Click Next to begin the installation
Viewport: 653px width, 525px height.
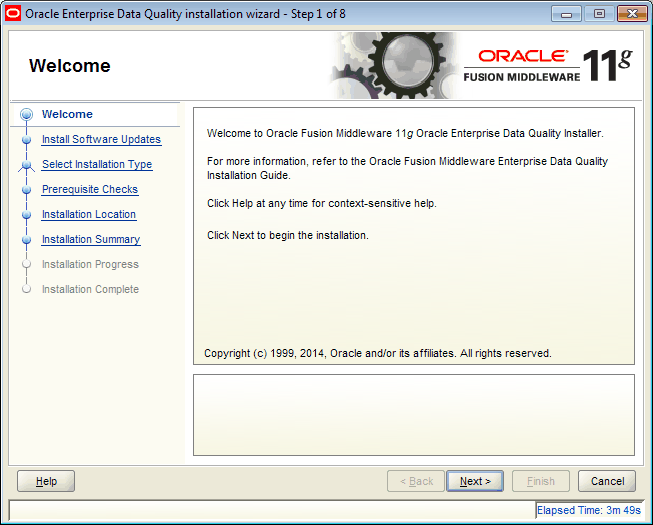pyautogui.click(x=475, y=481)
